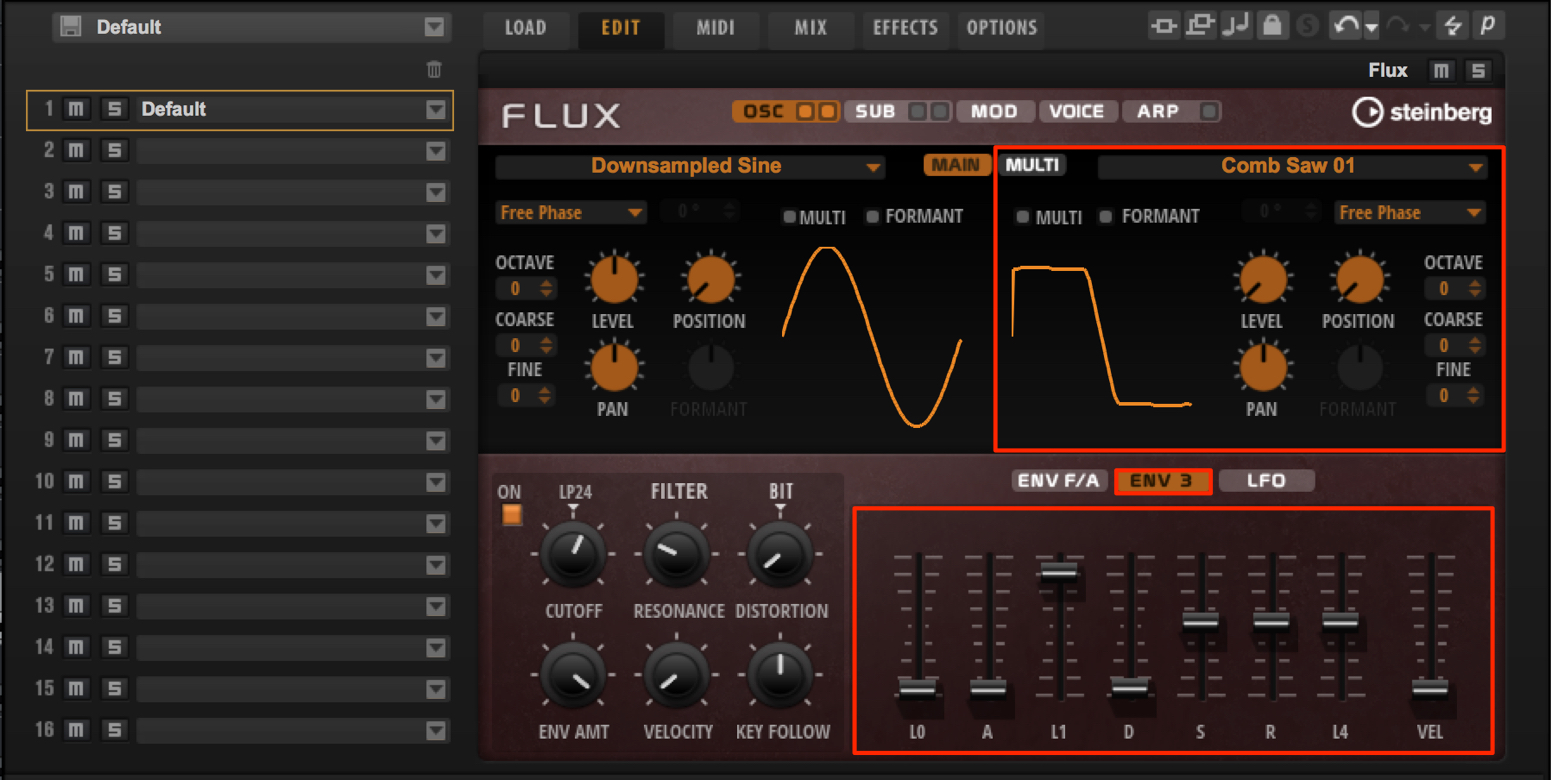The height and width of the screenshot is (780, 1552).
Task: Click the double-note icon in top toolbar
Action: (x=1235, y=26)
